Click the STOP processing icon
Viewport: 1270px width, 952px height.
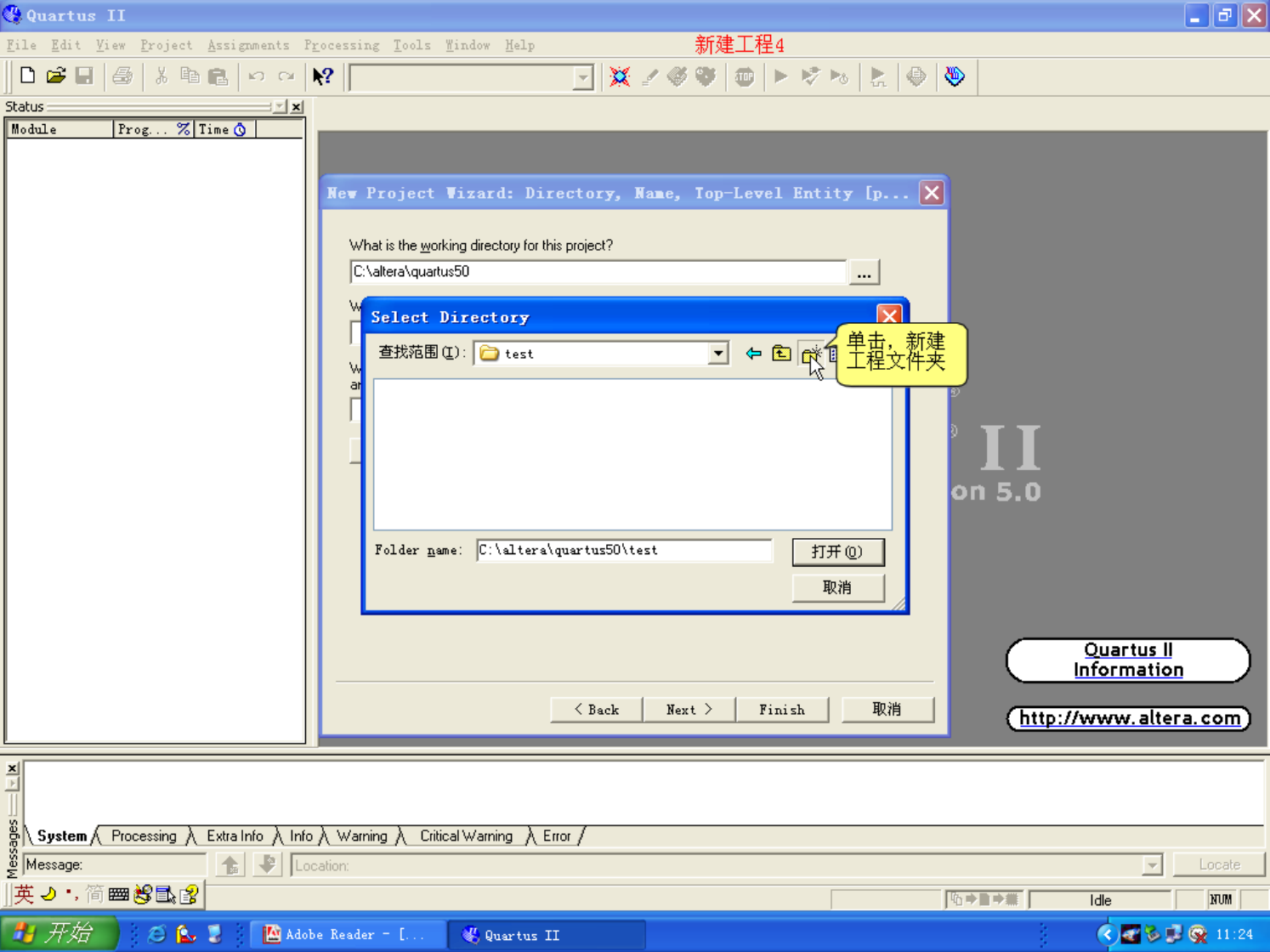[745, 76]
